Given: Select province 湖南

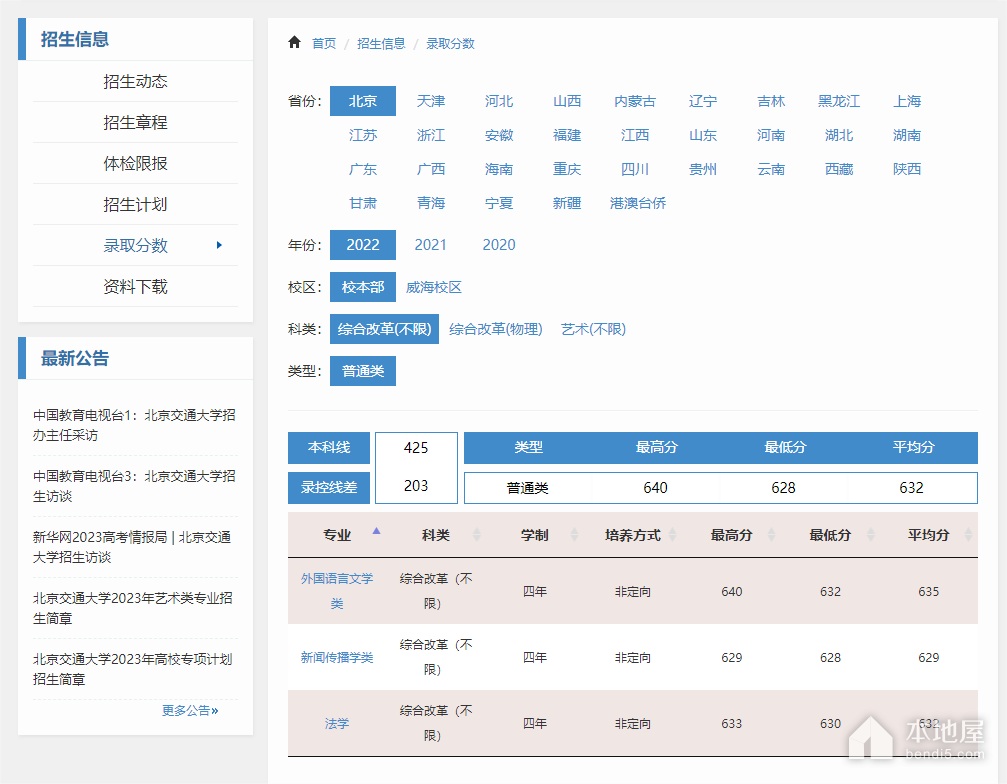Looking at the screenshot, I should tap(907, 135).
